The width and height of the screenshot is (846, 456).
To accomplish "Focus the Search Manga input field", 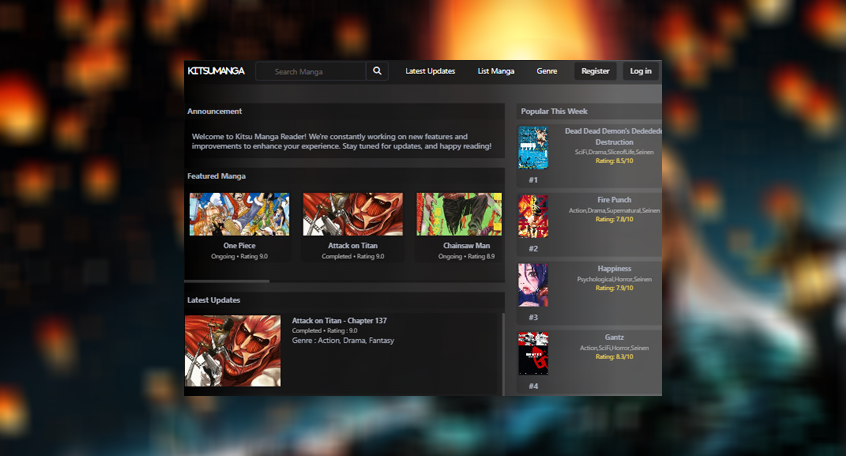I will coord(311,71).
